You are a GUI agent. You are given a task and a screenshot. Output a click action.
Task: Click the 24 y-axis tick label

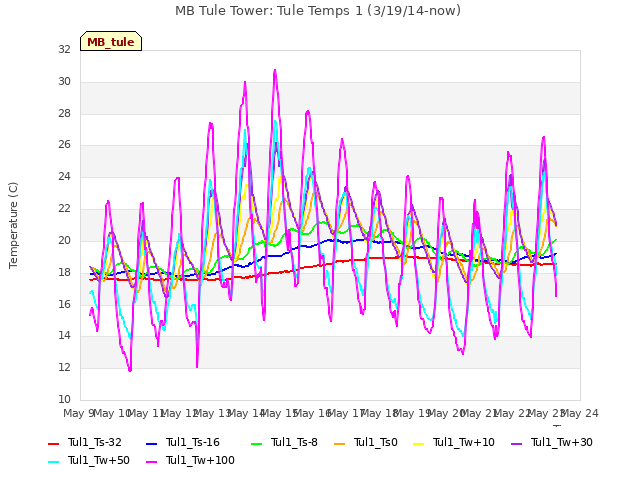64,176
